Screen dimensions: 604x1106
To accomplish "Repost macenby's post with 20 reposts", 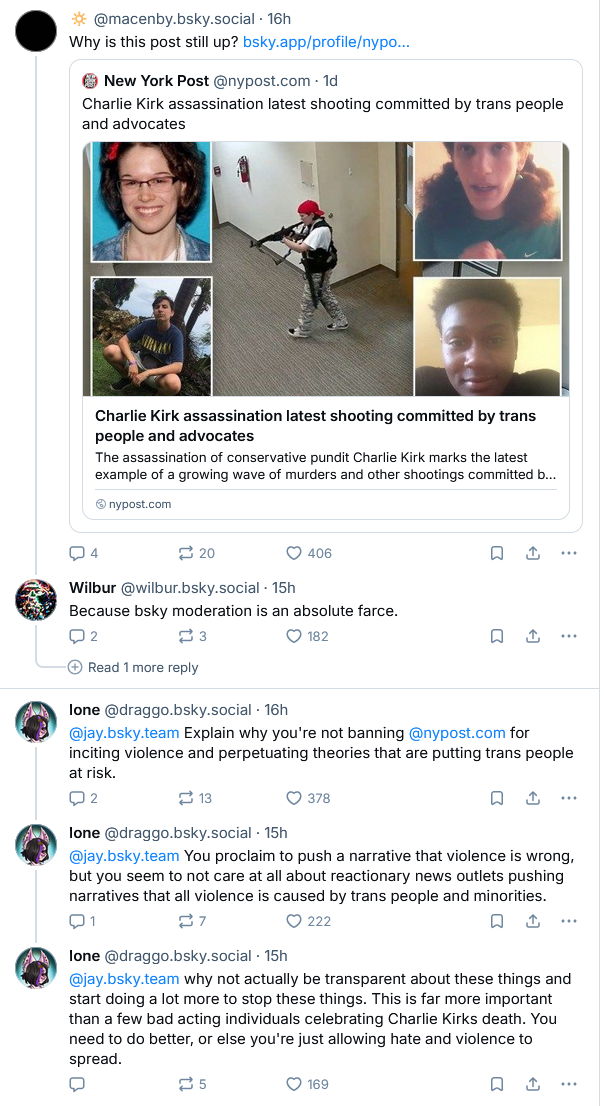I will [185, 553].
